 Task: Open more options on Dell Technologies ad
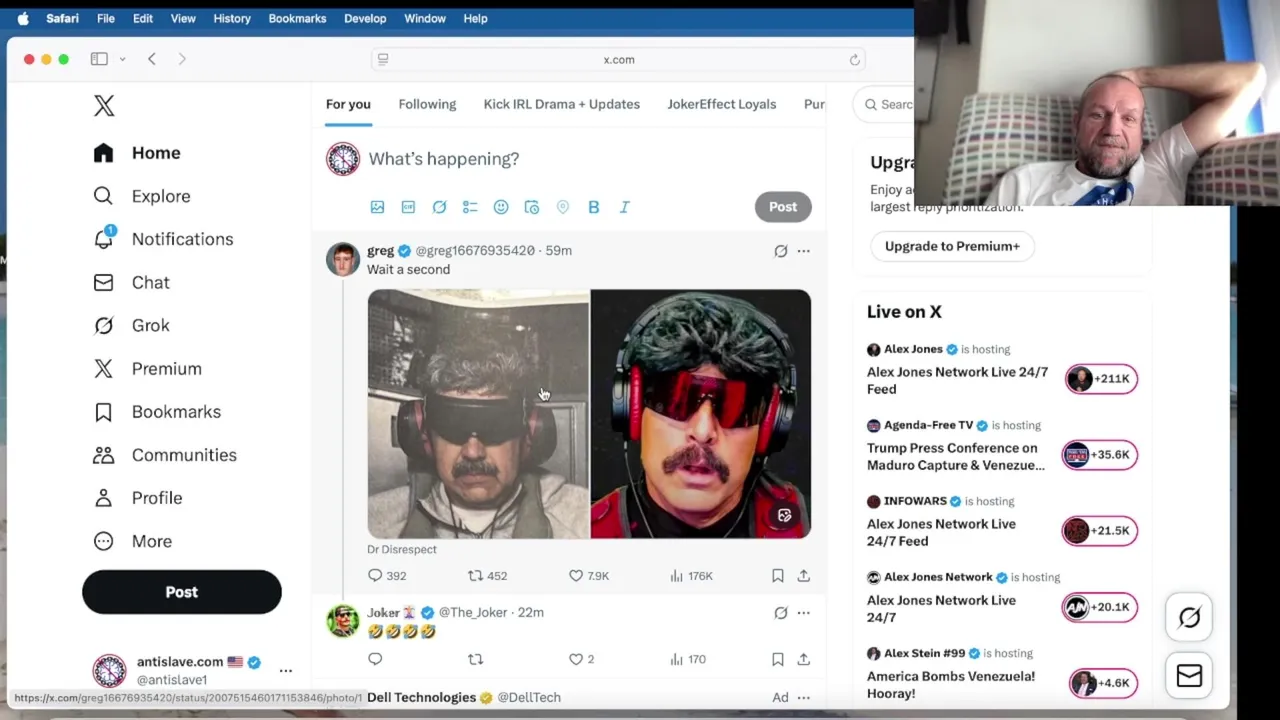click(x=803, y=697)
